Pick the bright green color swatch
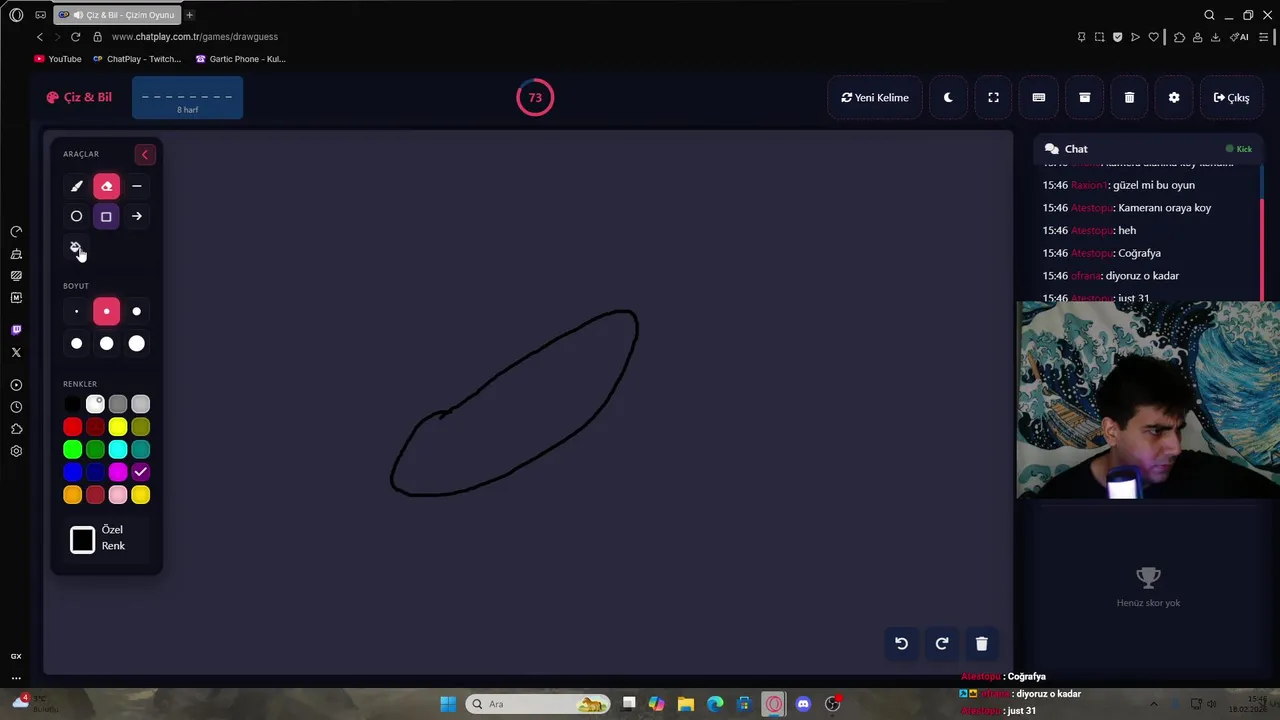The height and width of the screenshot is (720, 1280). pos(72,450)
